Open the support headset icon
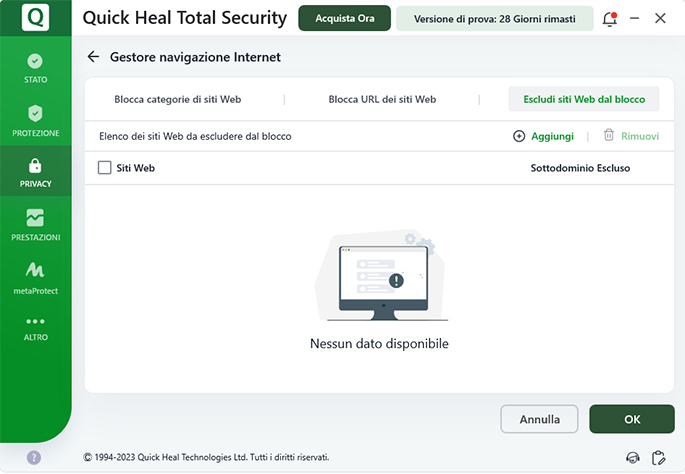Screen dimensions: 685x474 point(632,458)
